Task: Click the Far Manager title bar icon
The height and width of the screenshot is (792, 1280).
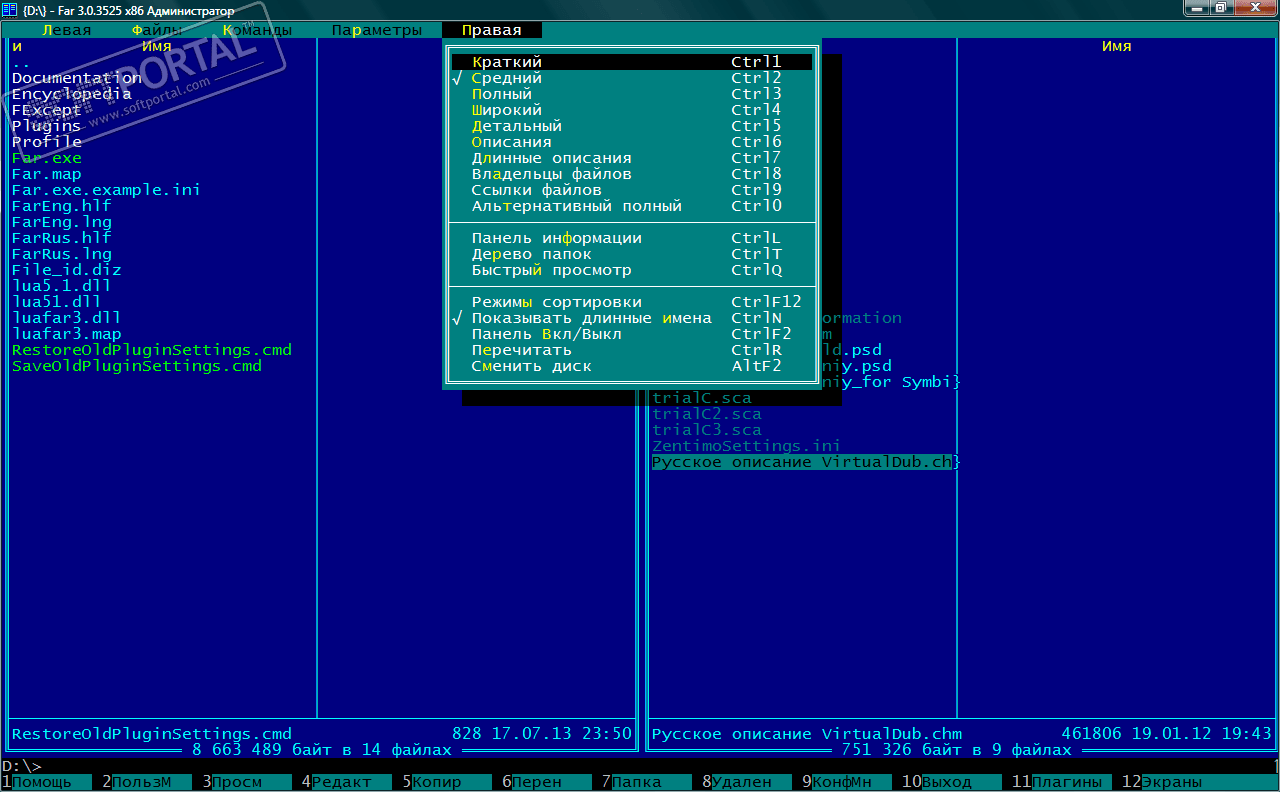Action: 10,10
